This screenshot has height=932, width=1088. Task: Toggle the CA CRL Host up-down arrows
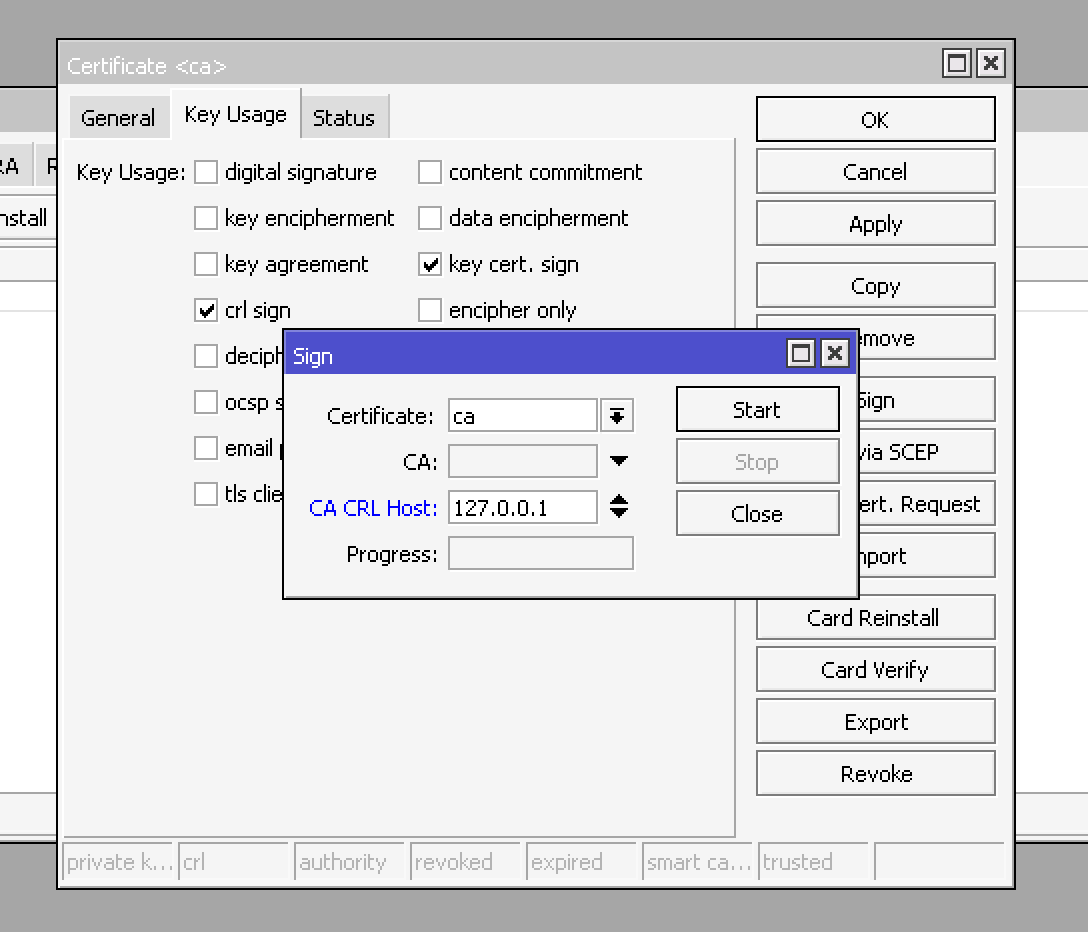619,507
